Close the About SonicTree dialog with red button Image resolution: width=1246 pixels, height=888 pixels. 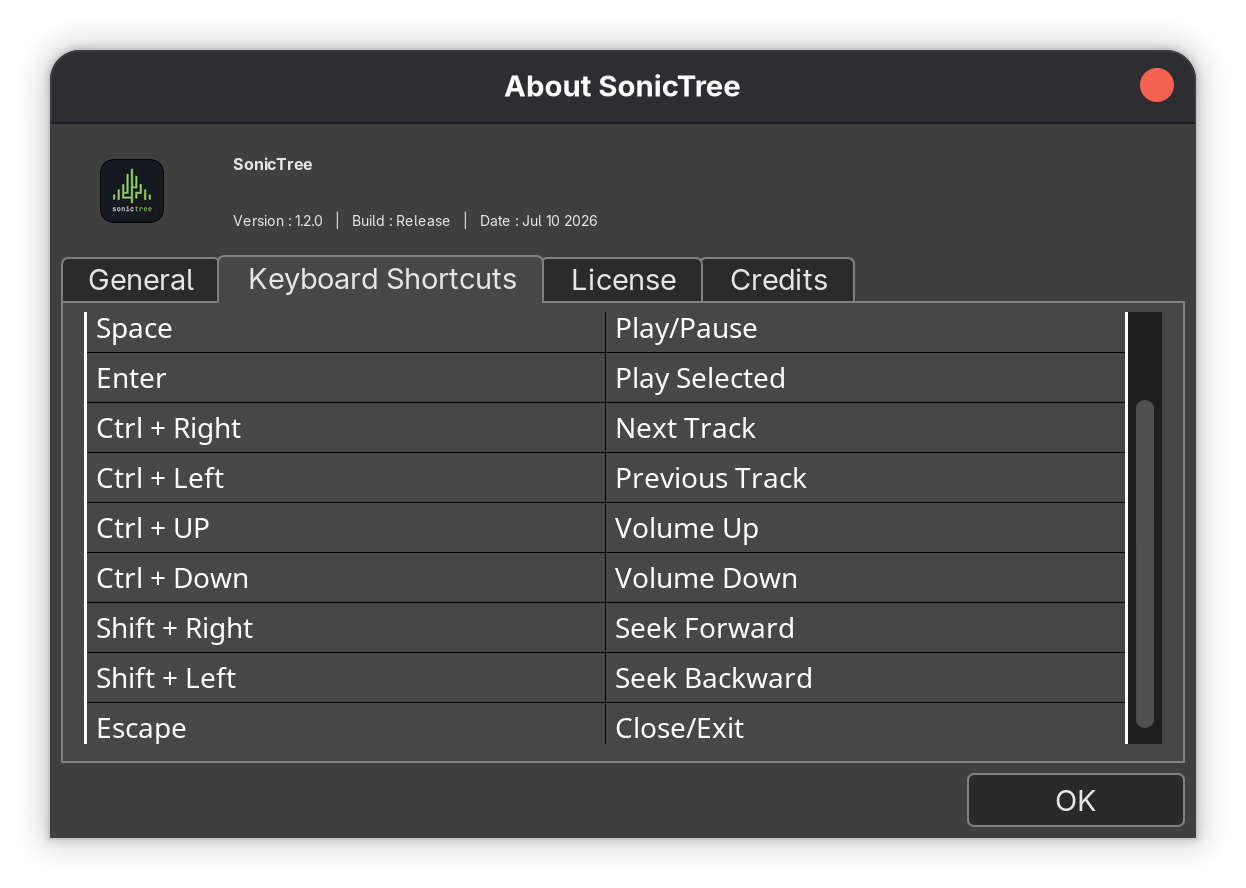[x=1157, y=85]
